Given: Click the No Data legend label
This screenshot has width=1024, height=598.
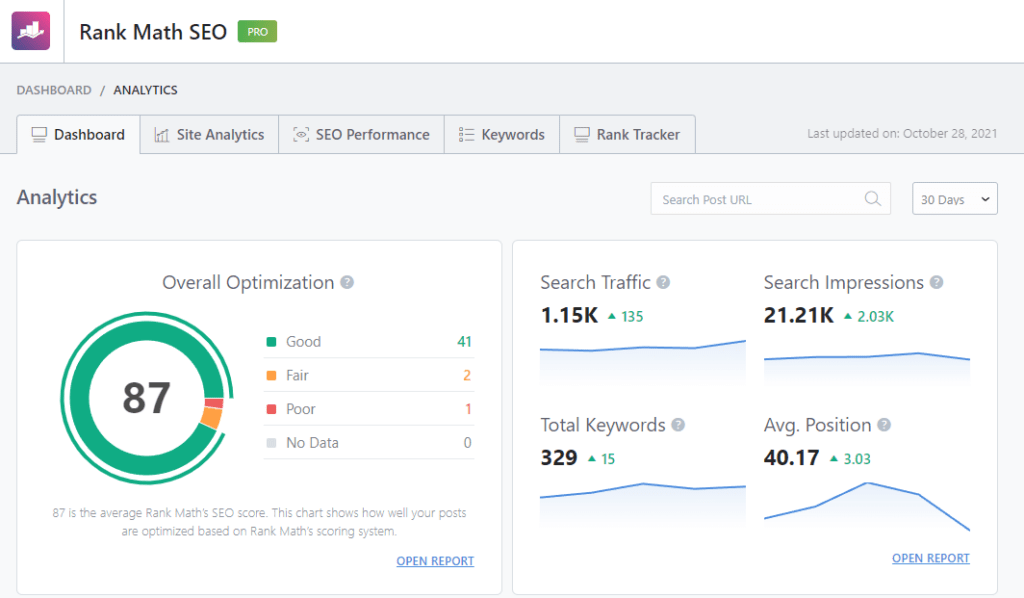Looking at the screenshot, I should [x=312, y=443].
